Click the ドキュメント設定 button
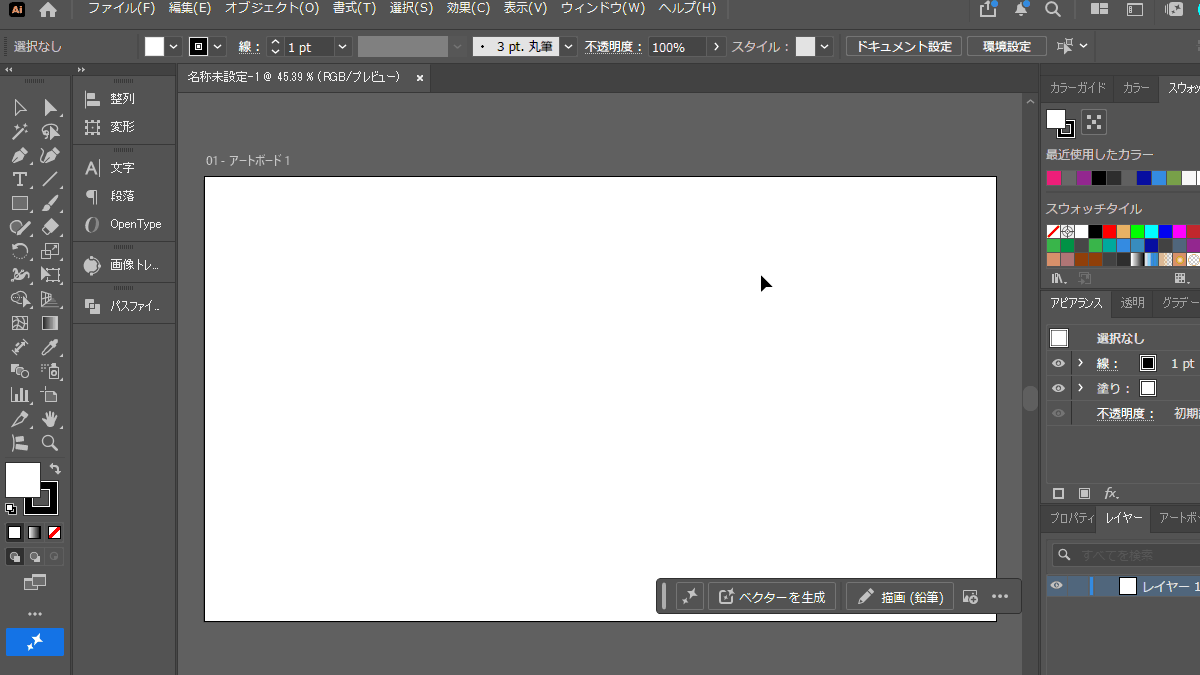The height and width of the screenshot is (675, 1200). tap(904, 47)
